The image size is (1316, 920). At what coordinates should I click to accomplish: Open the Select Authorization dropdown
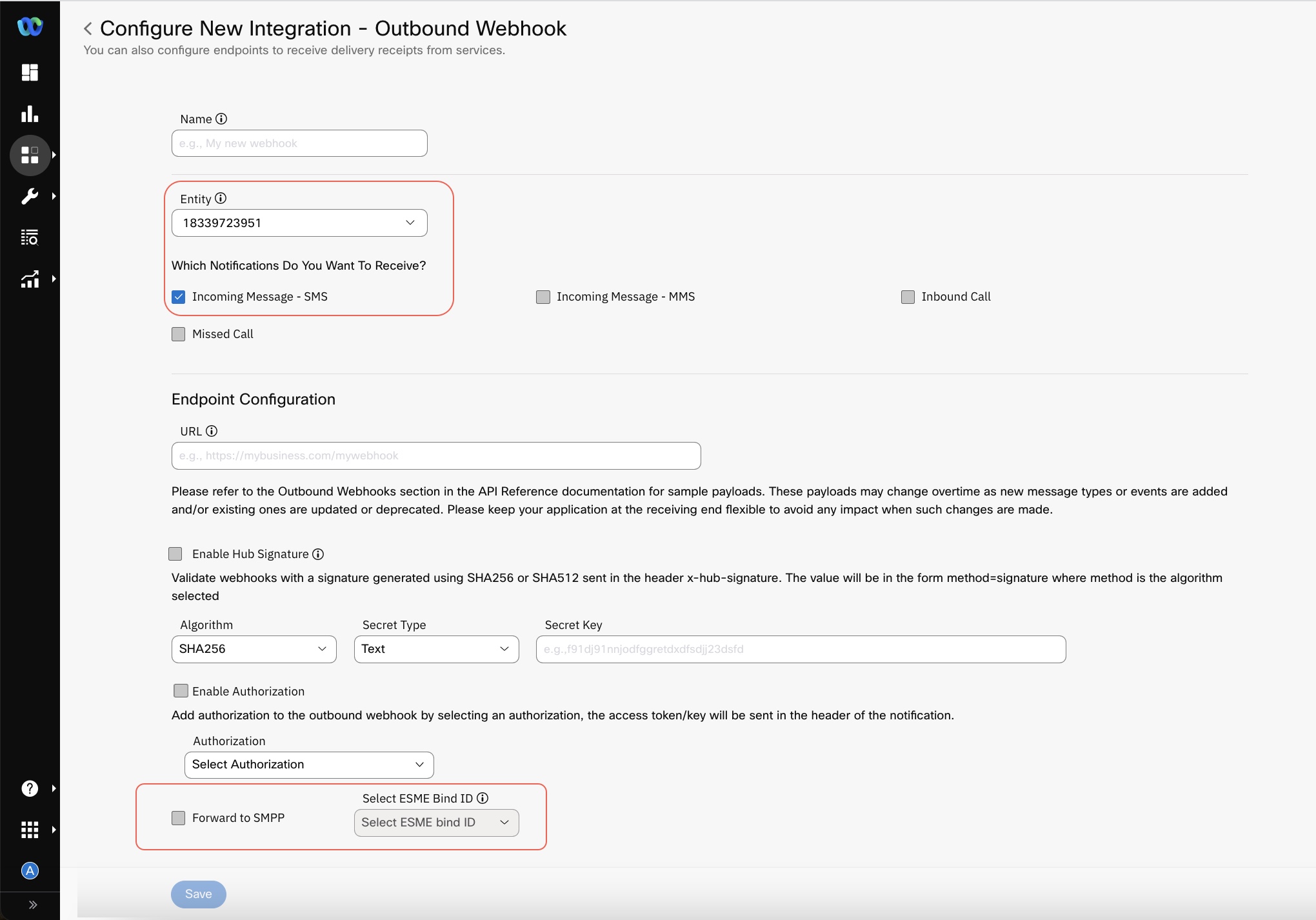point(309,765)
